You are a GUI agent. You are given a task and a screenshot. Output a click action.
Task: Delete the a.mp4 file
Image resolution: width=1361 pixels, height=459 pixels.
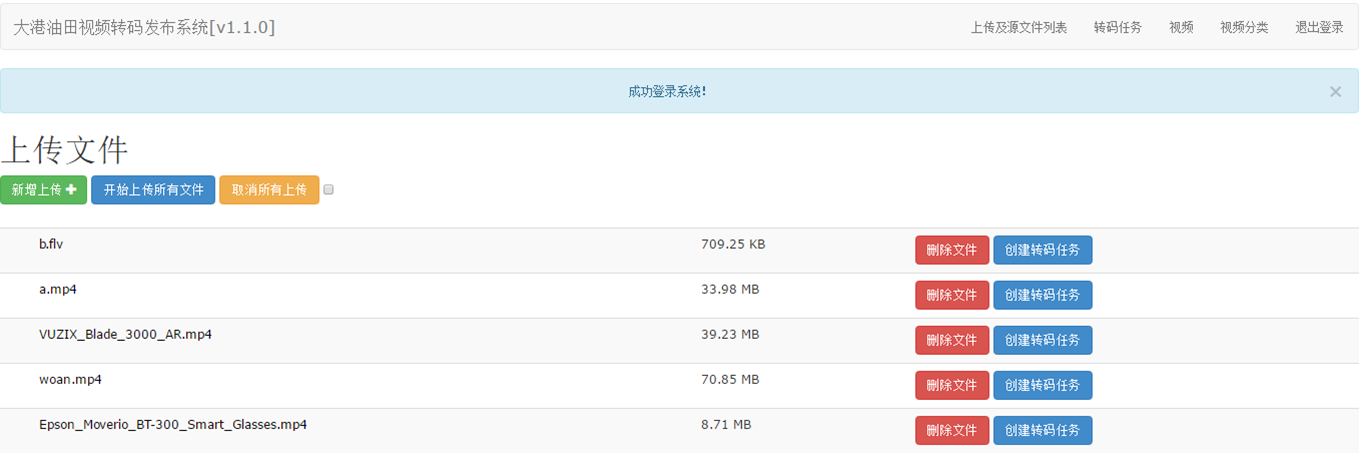coord(951,295)
